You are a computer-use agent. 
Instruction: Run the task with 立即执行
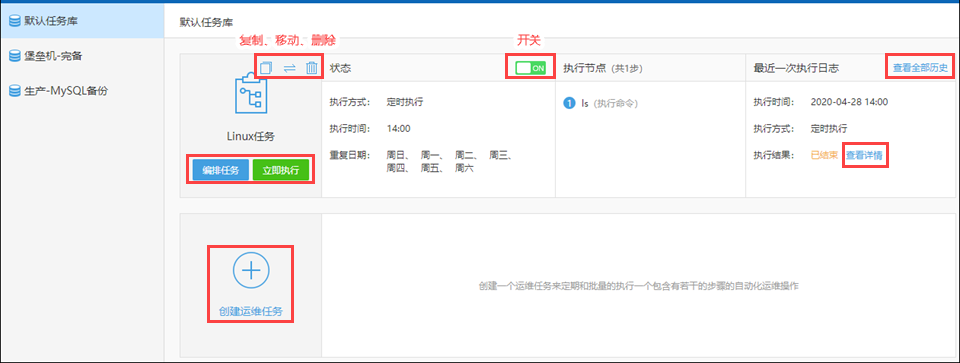[280, 170]
